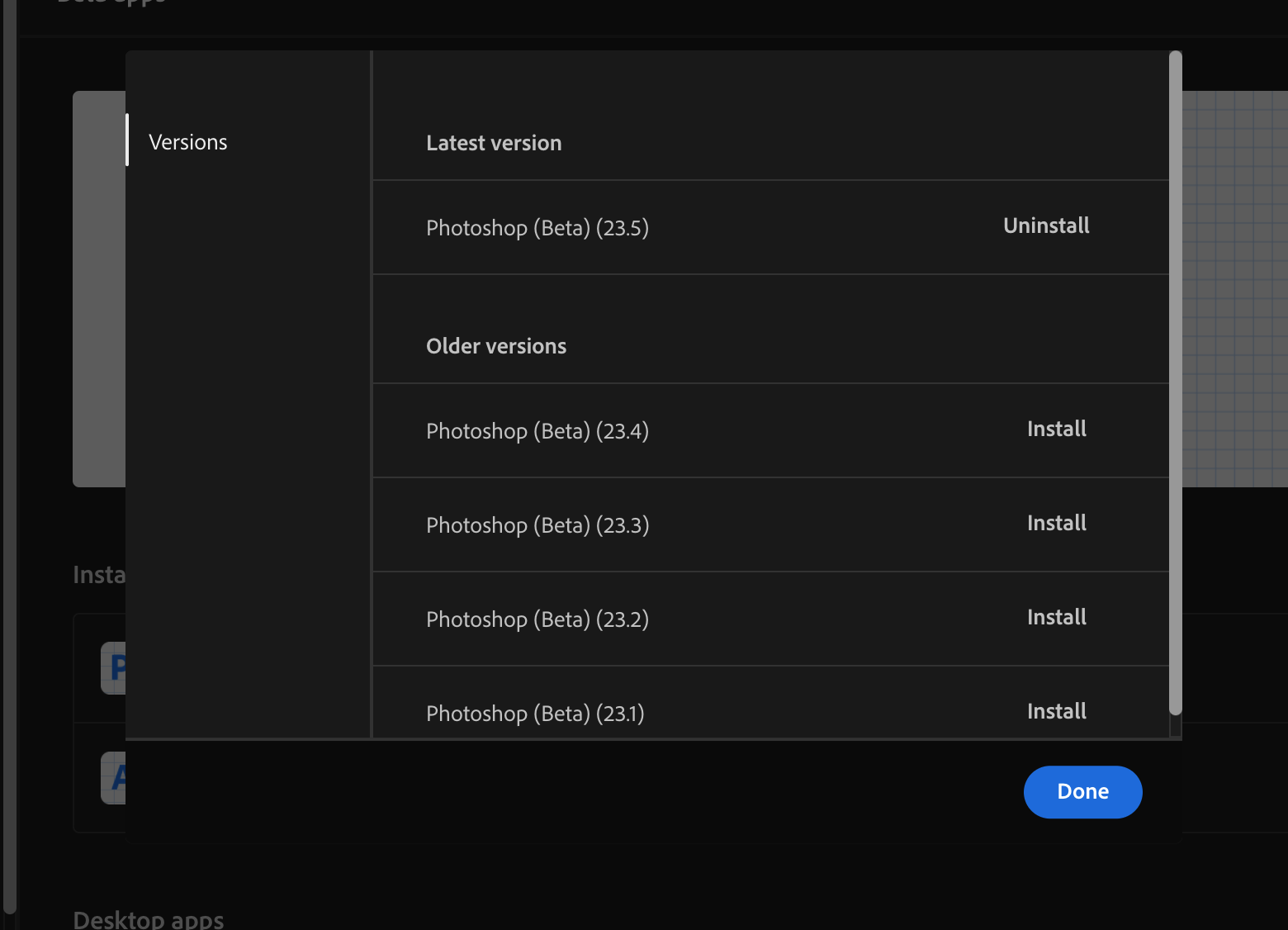Select the Photoshop (Beta) 23.2 row
1288x930 pixels.
pos(537,619)
